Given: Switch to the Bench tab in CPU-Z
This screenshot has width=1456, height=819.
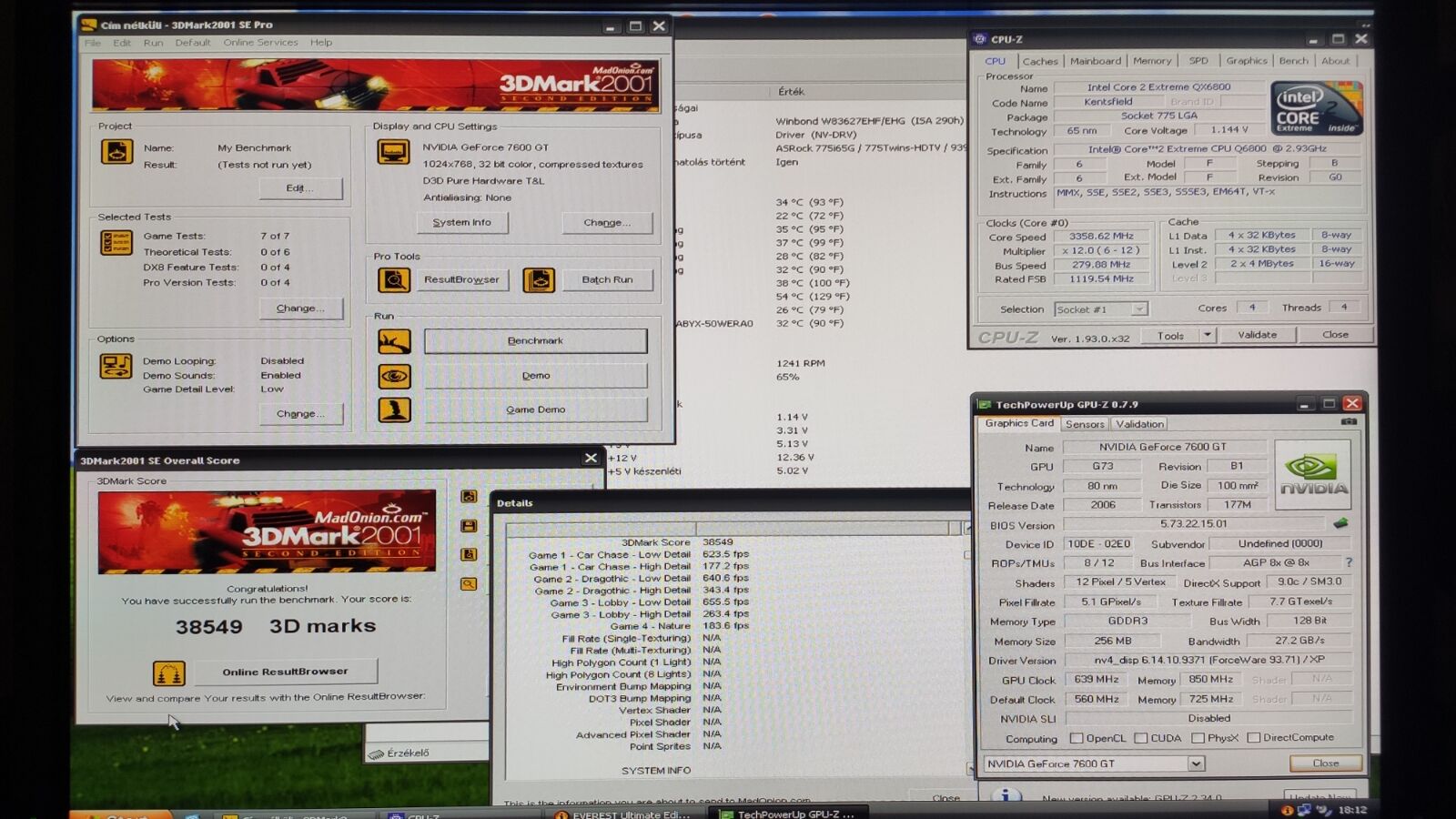Looking at the screenshot, I should (x=1293, y=61).
